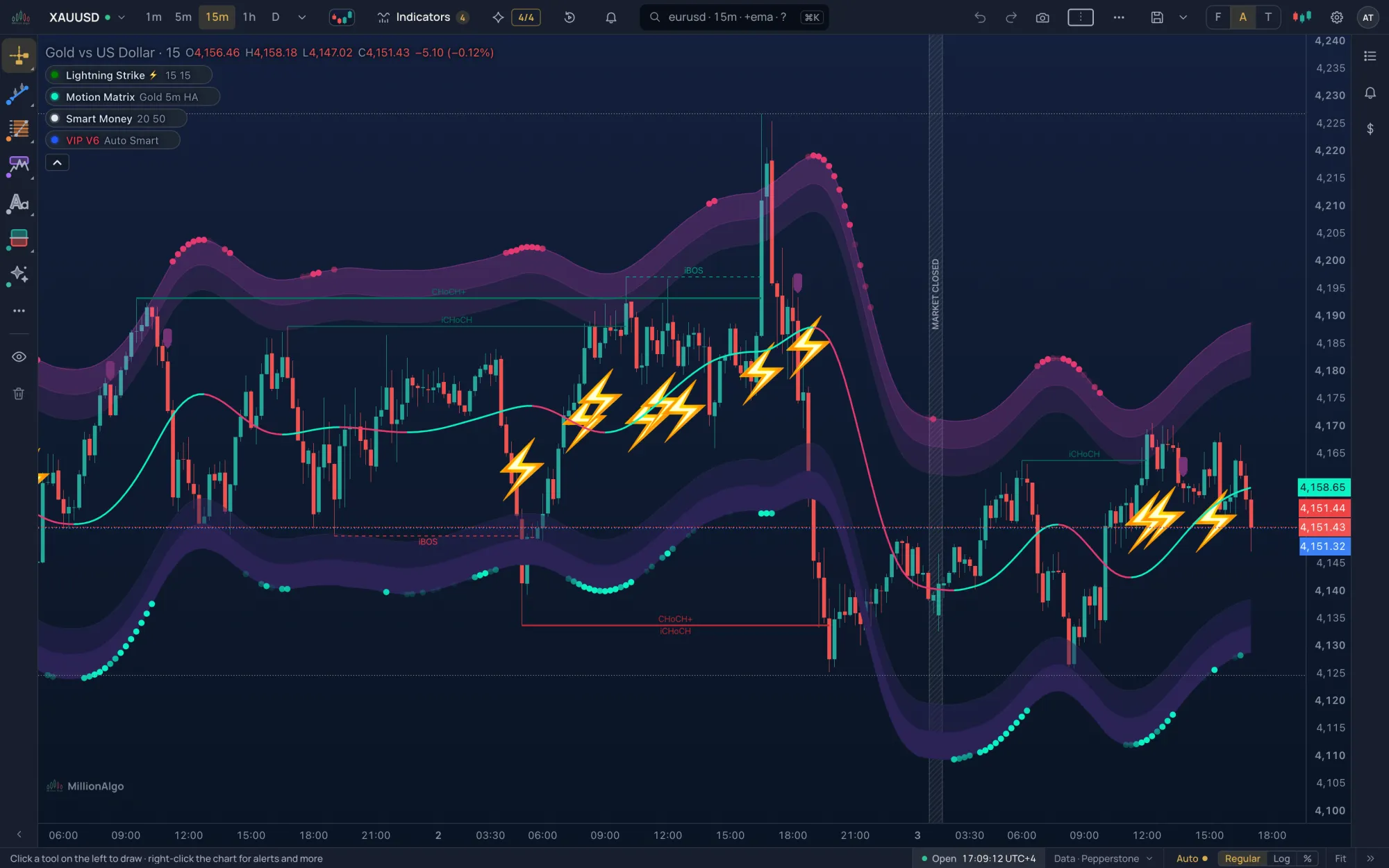Open the pattern drawing tool
The height and width of the screenshot is (868, 1389).
click(x=19, y=165)
